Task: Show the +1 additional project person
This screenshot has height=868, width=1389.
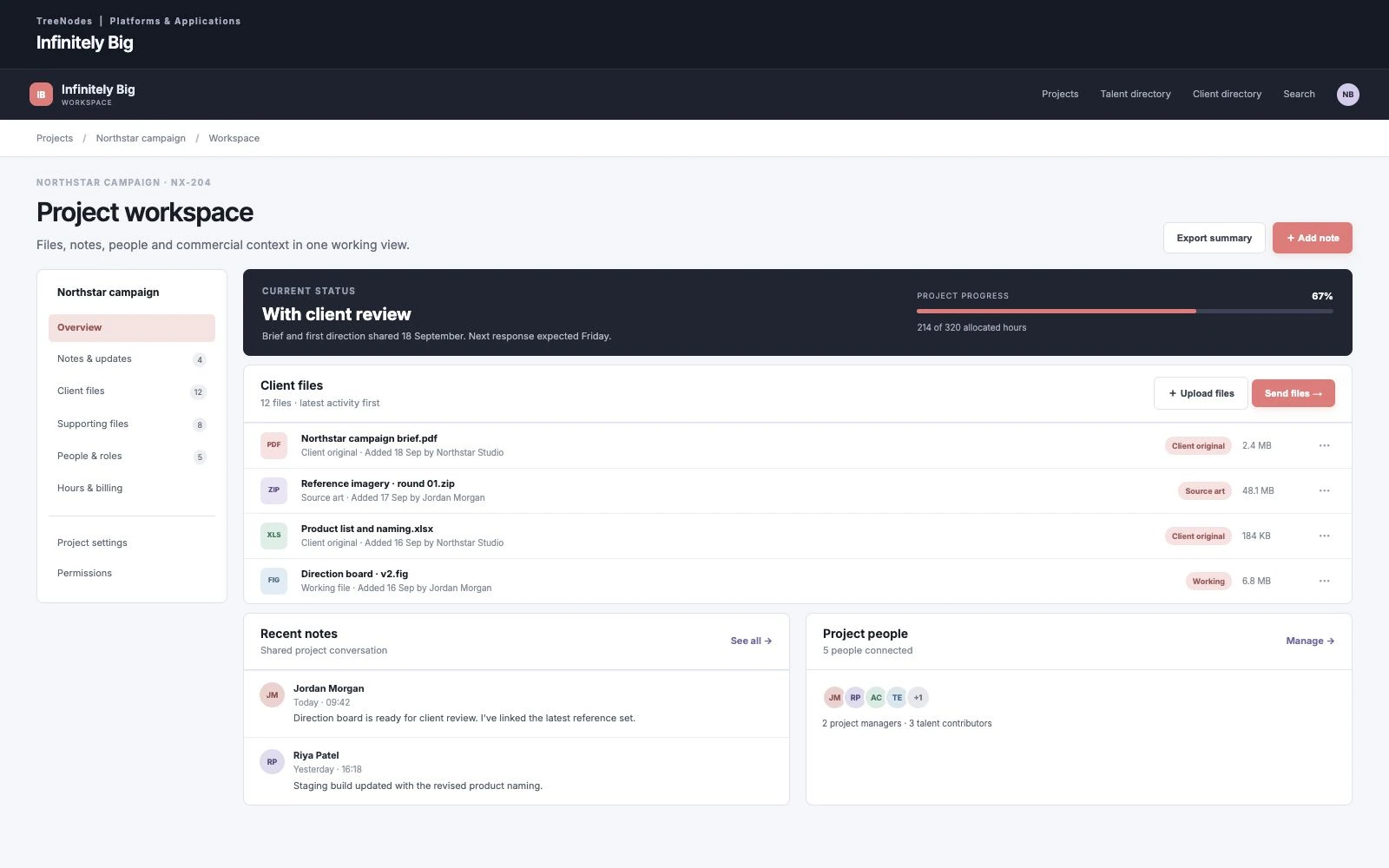Action: coord(918,698)
